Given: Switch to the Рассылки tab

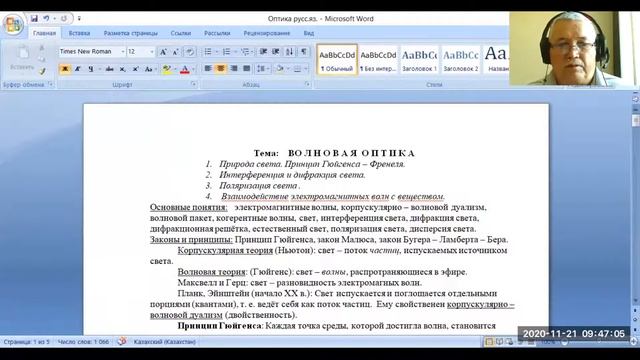Looking at the screenshot, I should coord(217,33).
